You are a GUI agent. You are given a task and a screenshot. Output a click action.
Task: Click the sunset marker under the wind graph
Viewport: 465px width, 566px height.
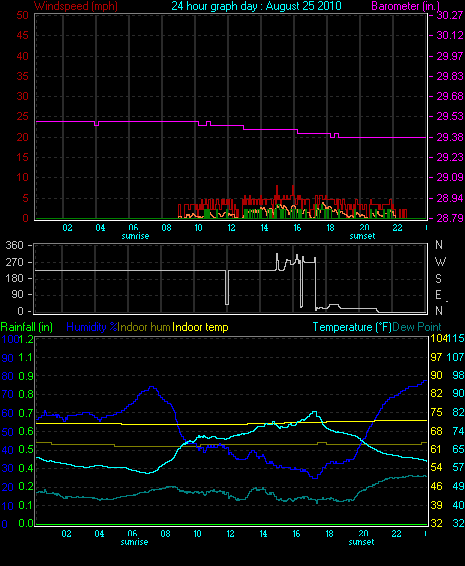tap(362, 236)
